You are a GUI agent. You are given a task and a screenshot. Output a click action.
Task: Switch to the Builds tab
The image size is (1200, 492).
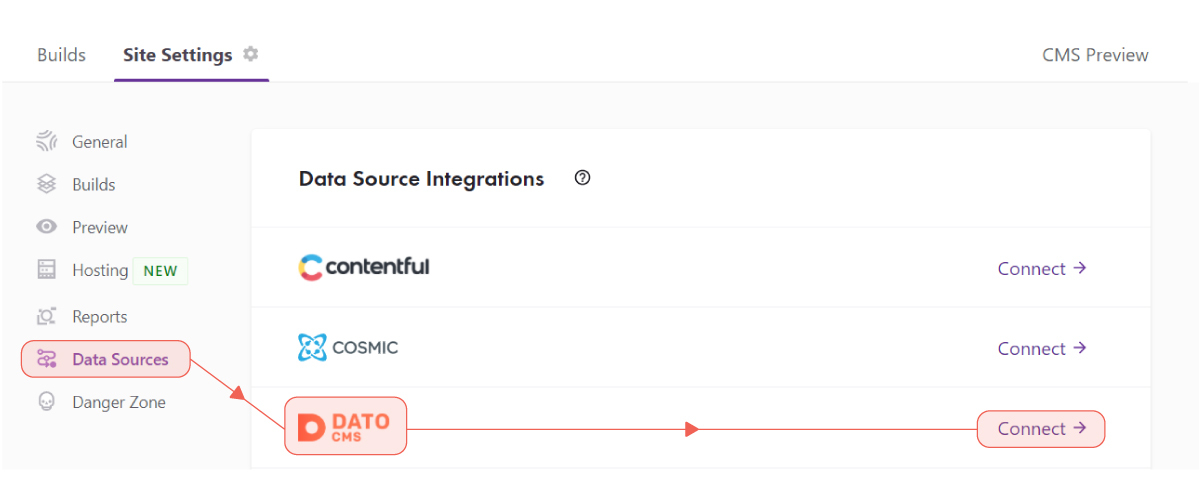coord(62,55)
